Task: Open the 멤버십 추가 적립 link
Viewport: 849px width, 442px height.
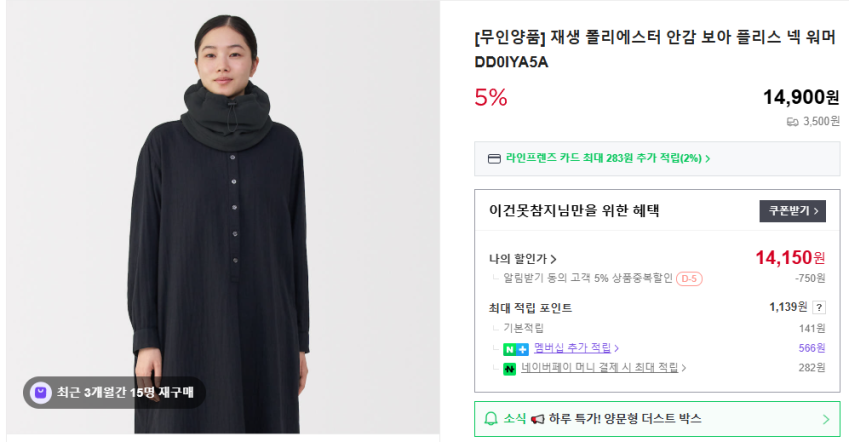Action: pos(573,348)
